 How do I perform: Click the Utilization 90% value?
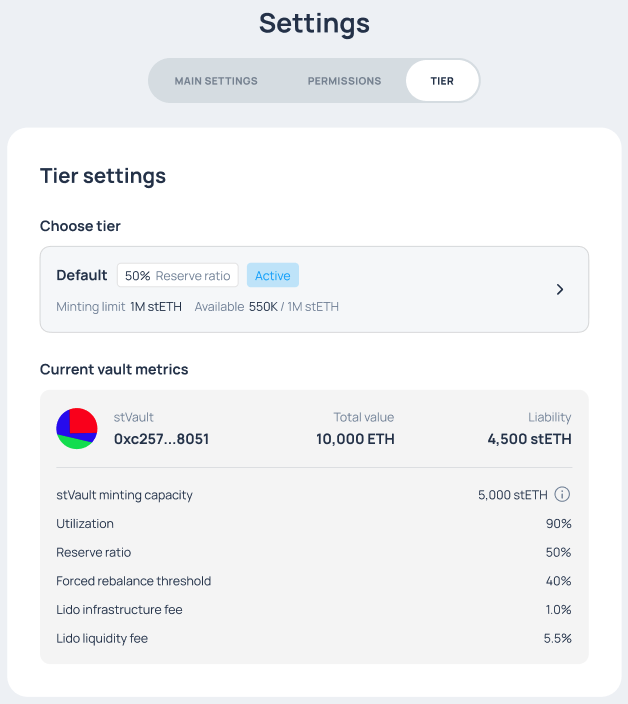[558, 523]
